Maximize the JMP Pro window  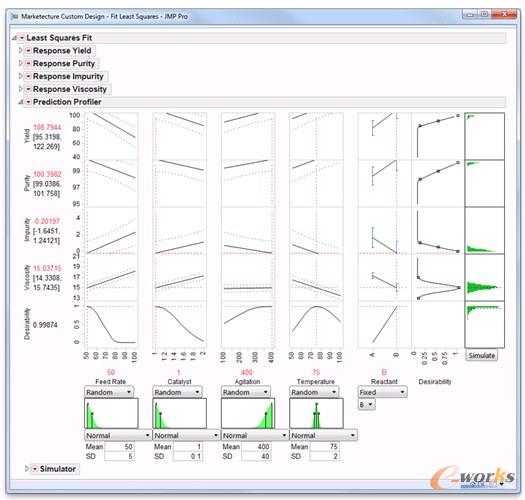tap(484, 14)
